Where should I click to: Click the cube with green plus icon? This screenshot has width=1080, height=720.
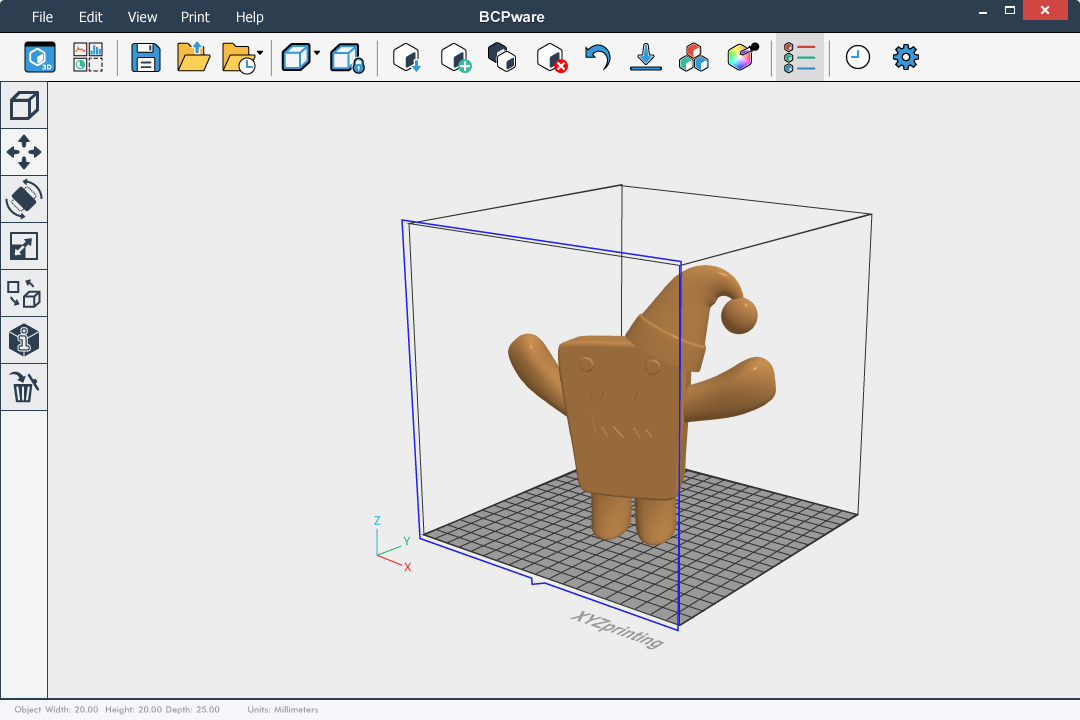coord(455,58)
